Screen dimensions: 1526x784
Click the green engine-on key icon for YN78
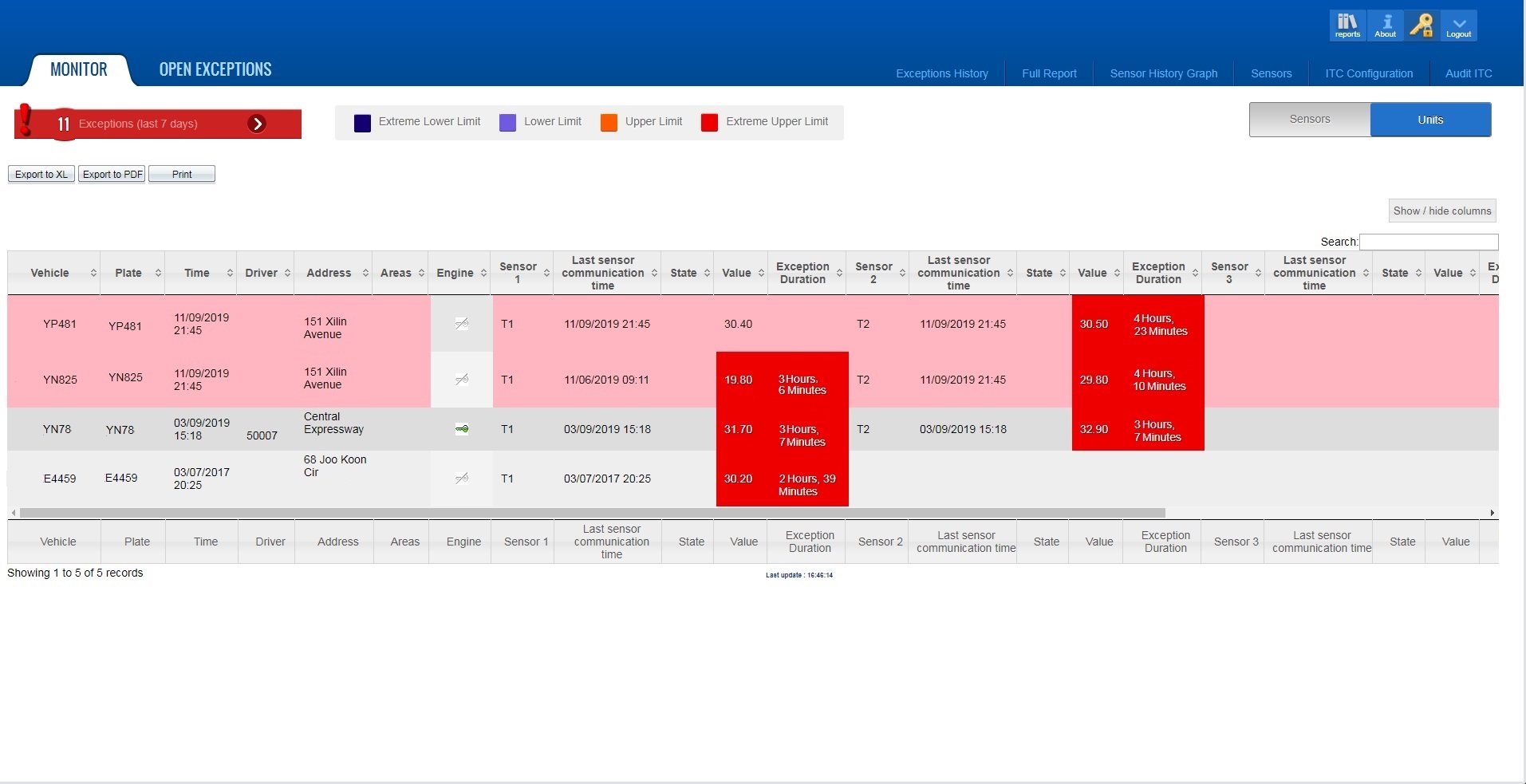coord(461,428)
